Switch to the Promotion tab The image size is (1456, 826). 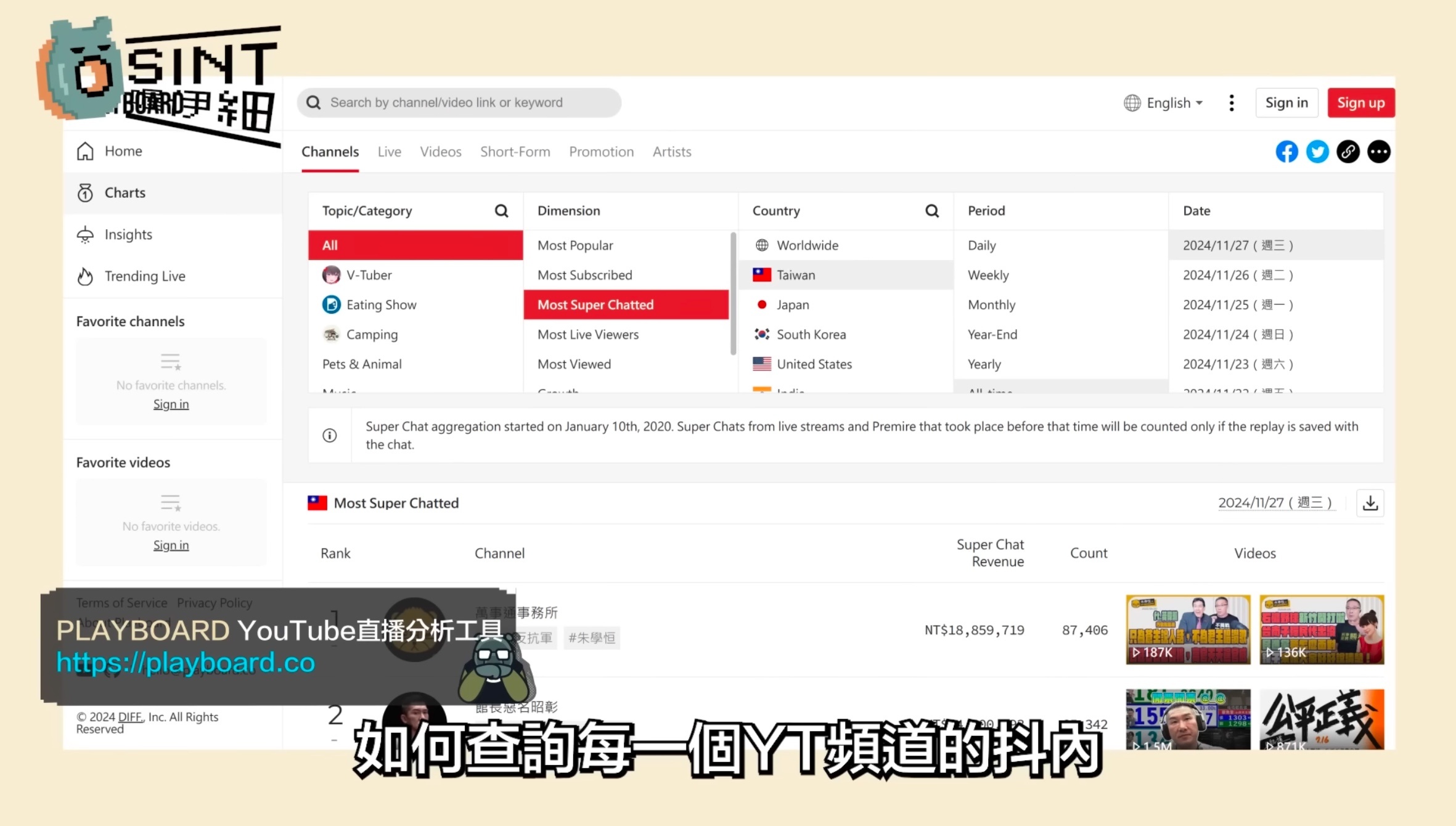click(x=601, y=152)
